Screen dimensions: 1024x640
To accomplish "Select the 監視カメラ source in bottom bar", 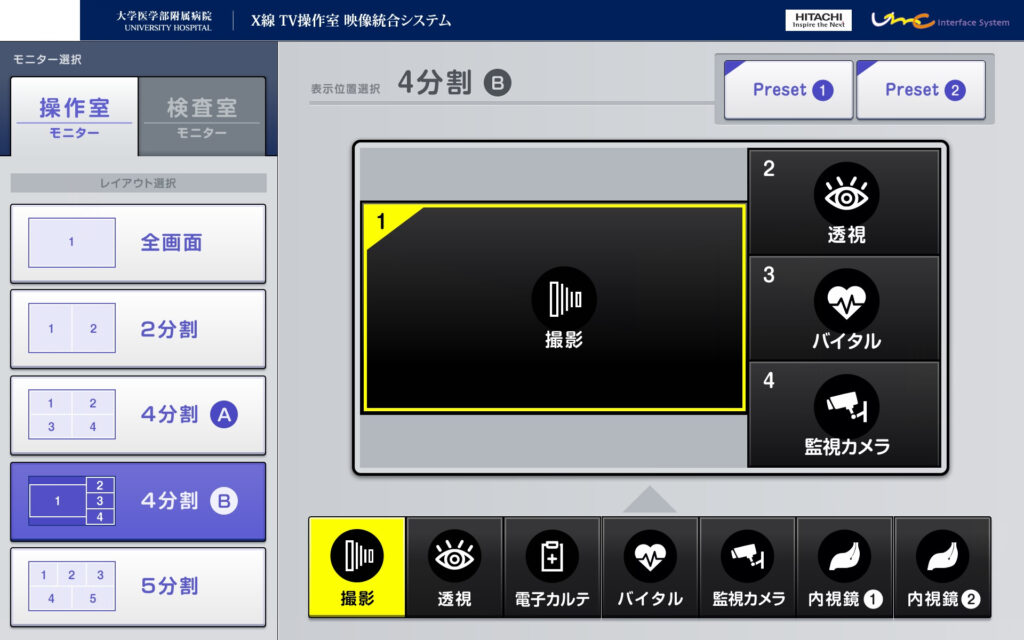I will [747, 566].
